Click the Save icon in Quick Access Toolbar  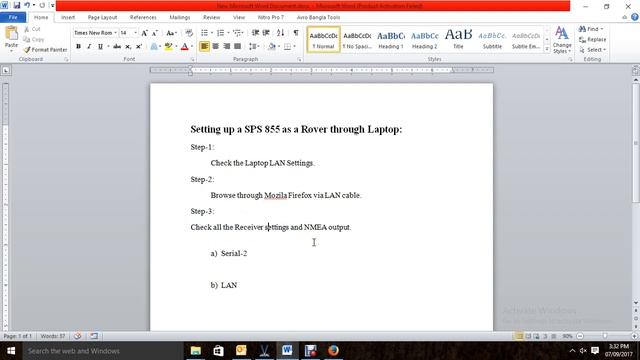tap(17, 5)
